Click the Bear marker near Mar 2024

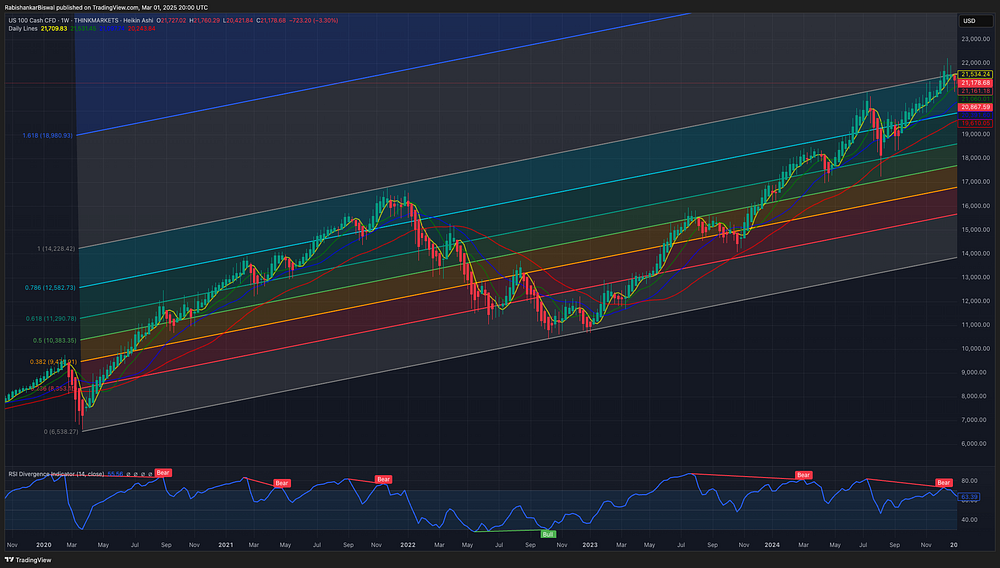point(804,475)
